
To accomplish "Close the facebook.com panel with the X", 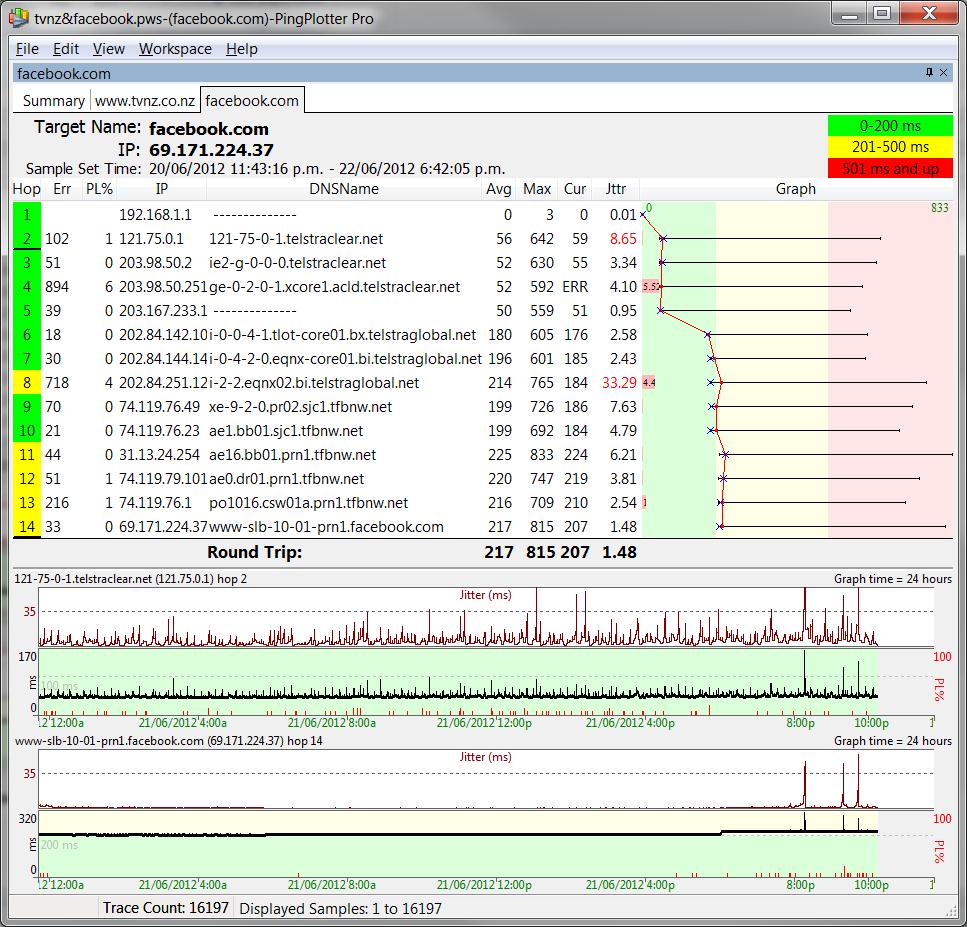I will [944, 73].
